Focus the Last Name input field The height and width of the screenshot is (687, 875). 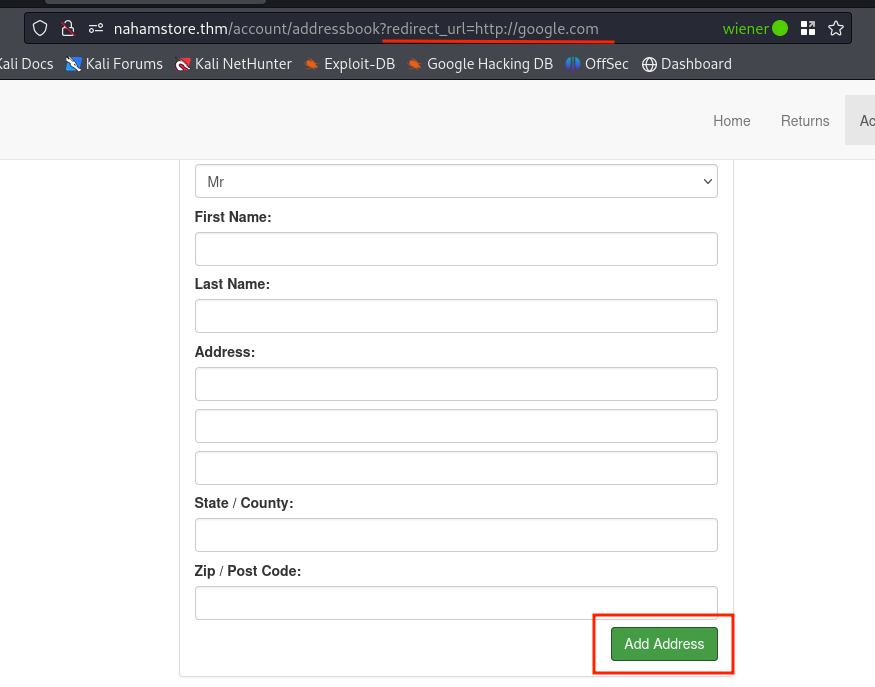click(456, 316)
